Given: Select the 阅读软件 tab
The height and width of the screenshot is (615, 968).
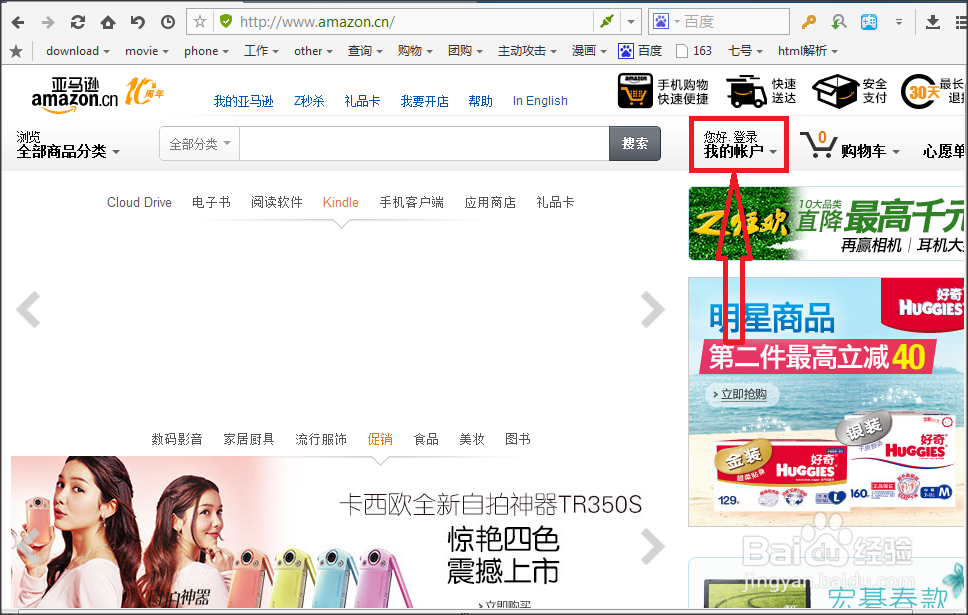Looking at the screenshot, I should (x=277, y=203).
